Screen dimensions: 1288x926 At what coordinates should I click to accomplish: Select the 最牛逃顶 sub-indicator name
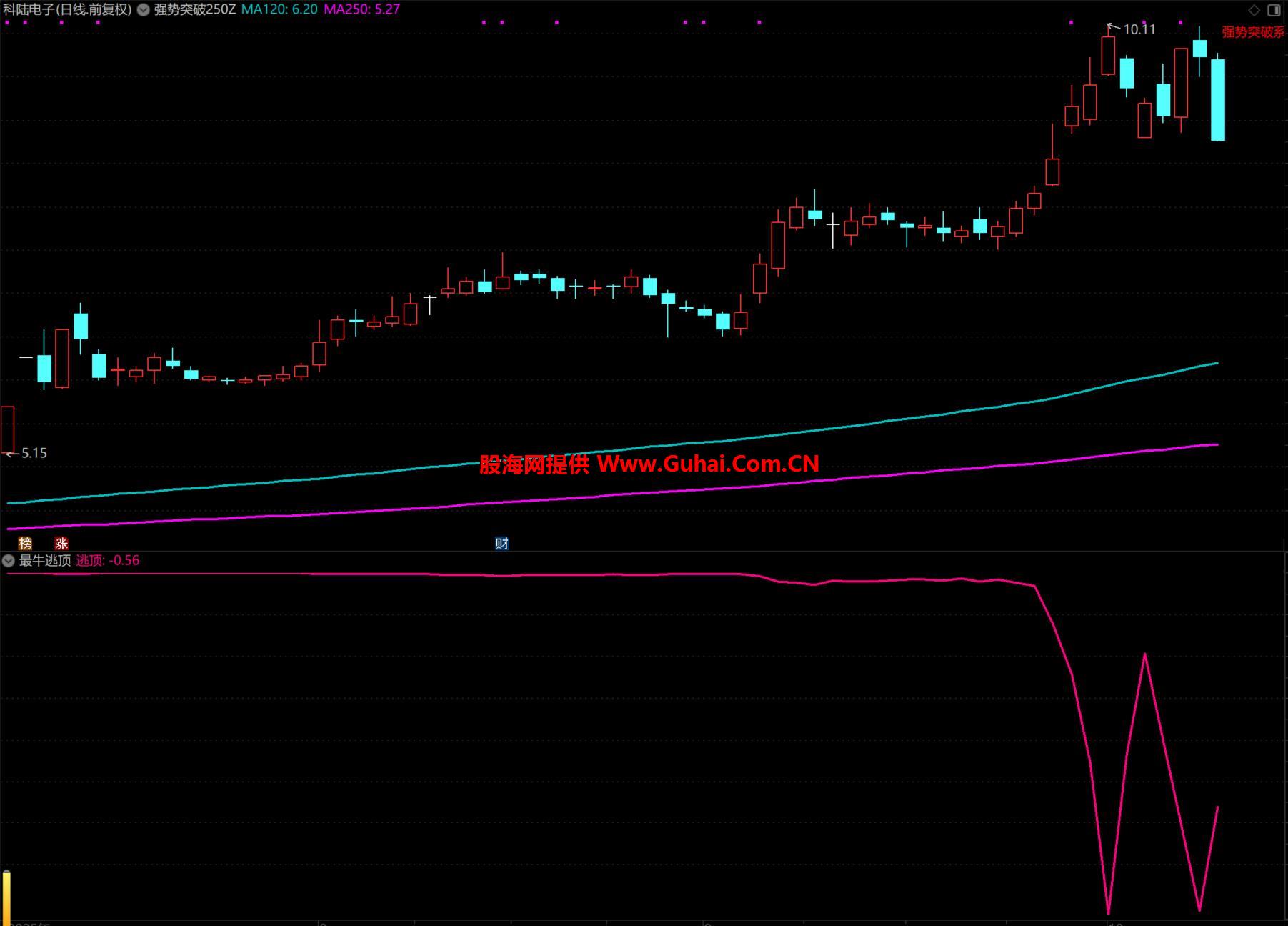45,561
